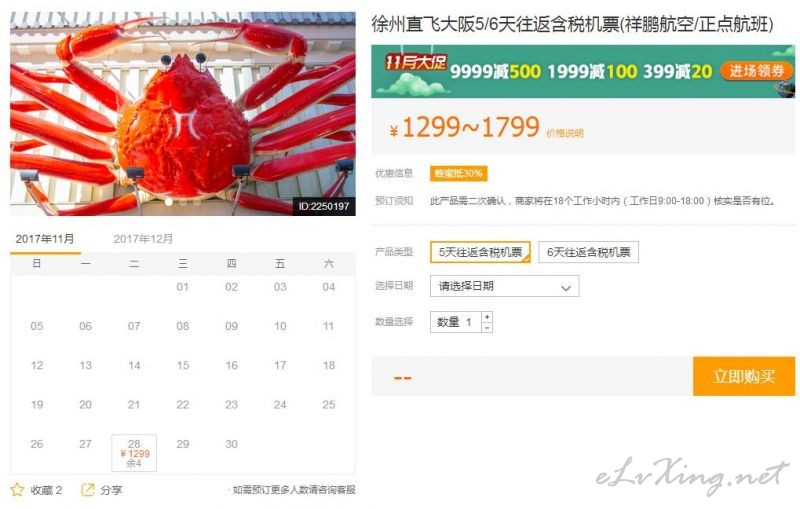The height and width of the screenshot is (509, 800).
Task: Select 5天往返含税机票 product type
Action: pyautogui.click(x=480, y=252)
